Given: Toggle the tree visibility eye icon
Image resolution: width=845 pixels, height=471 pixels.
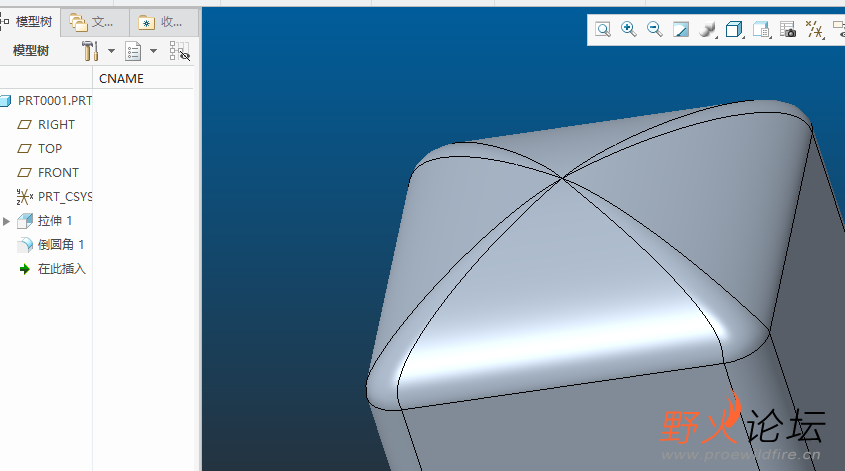Looking at the screenshot, I should click(179, 51).
